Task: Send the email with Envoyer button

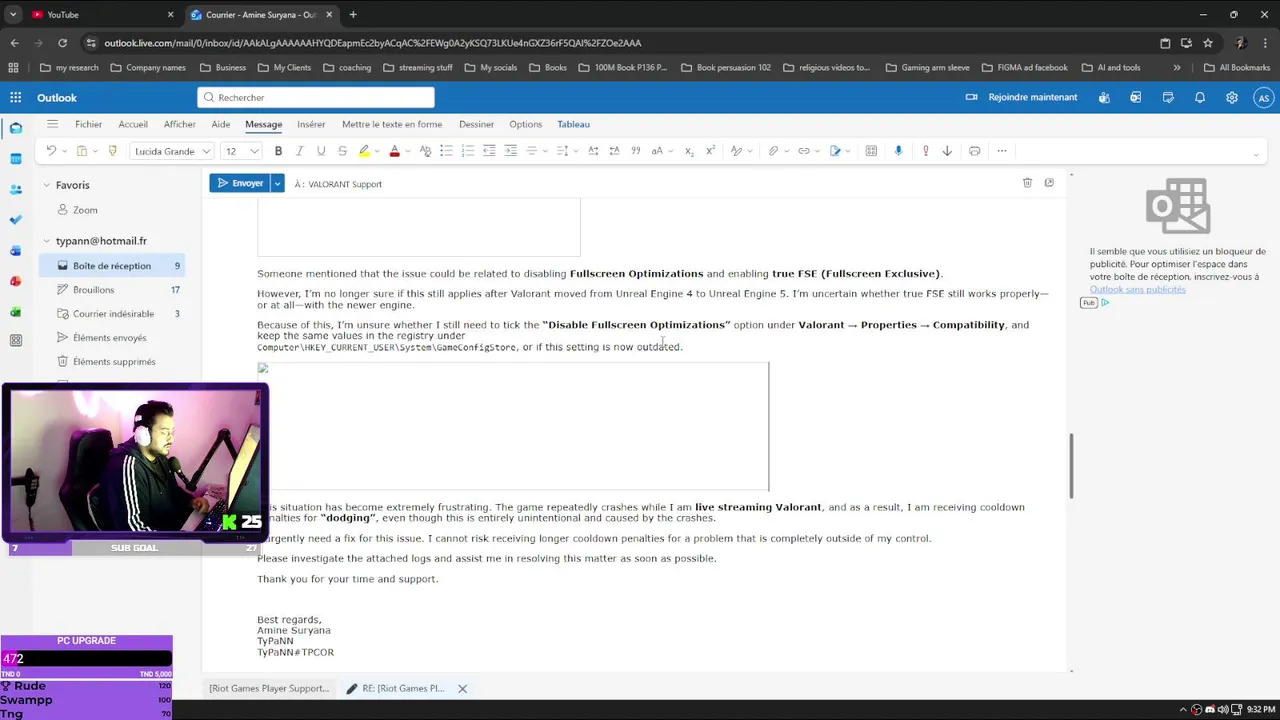Action: [x=240, y=183]
